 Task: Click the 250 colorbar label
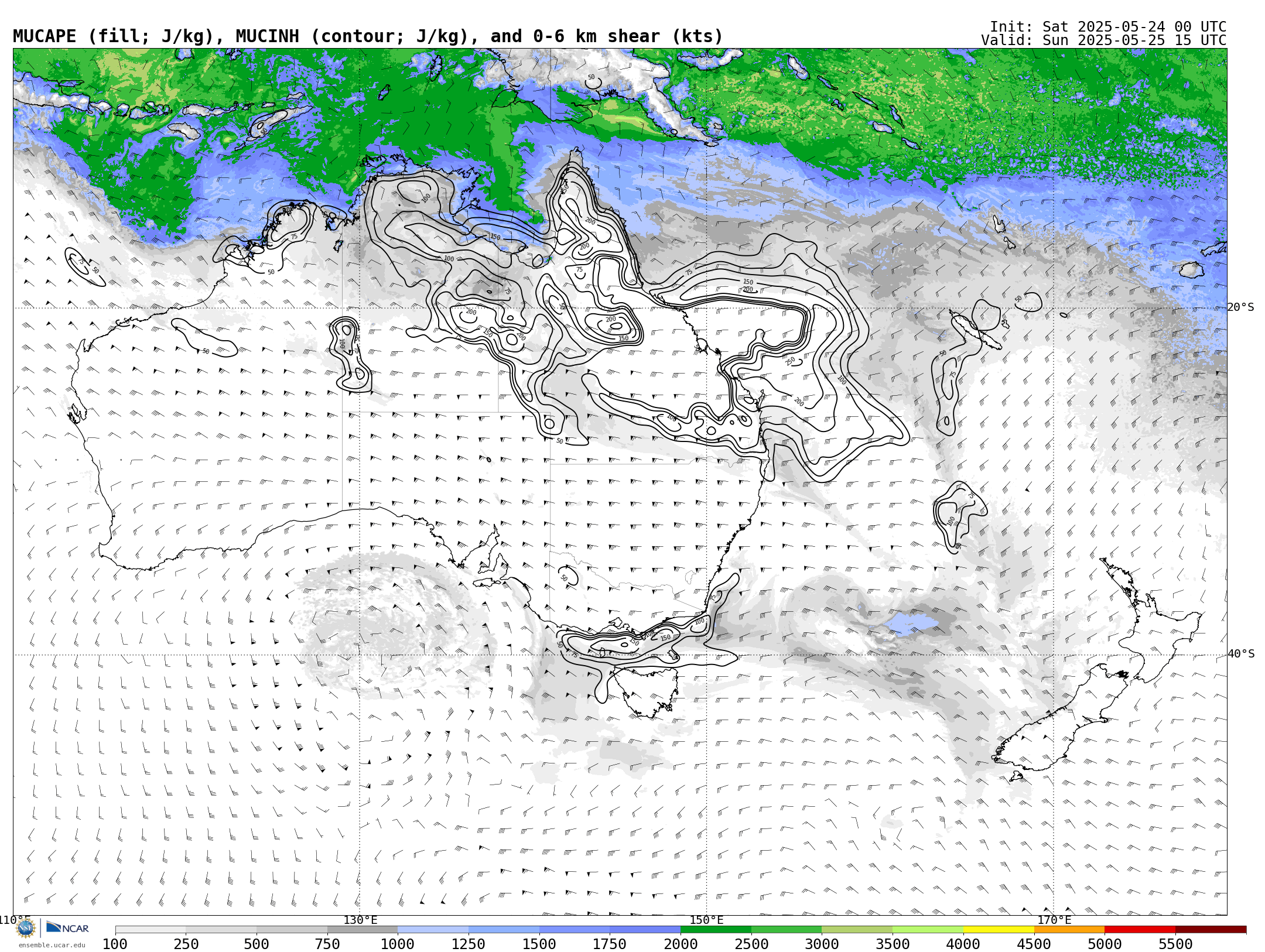coord(186,944)
